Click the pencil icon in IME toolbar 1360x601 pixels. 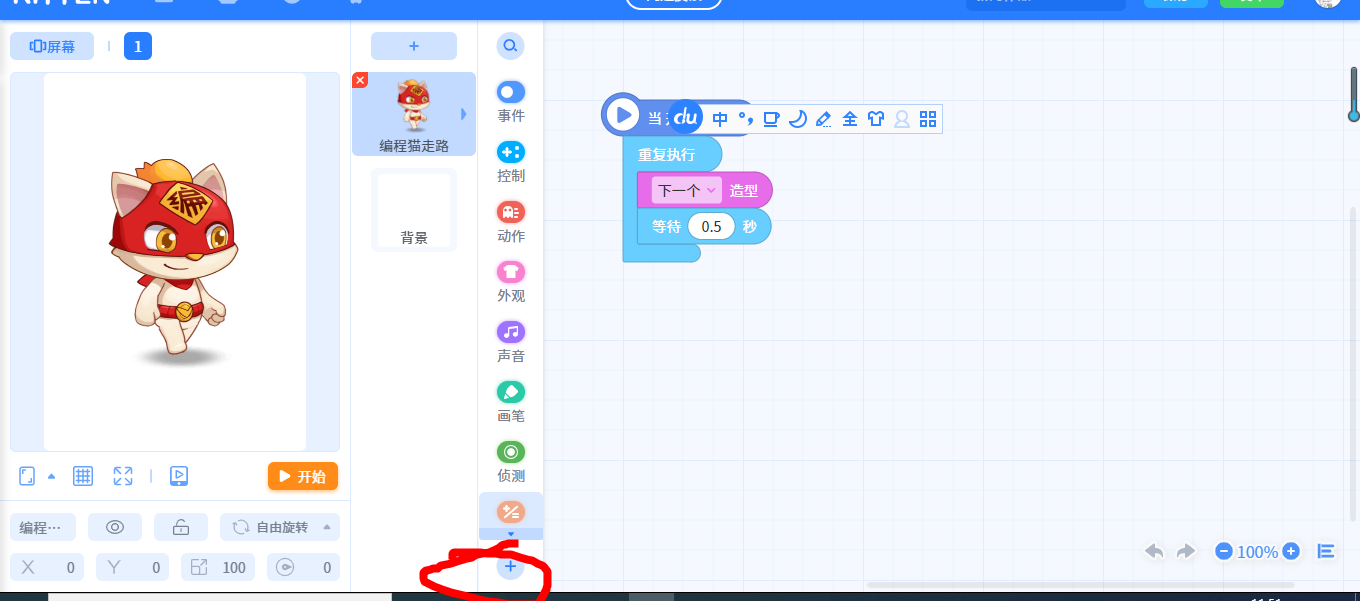823,119
